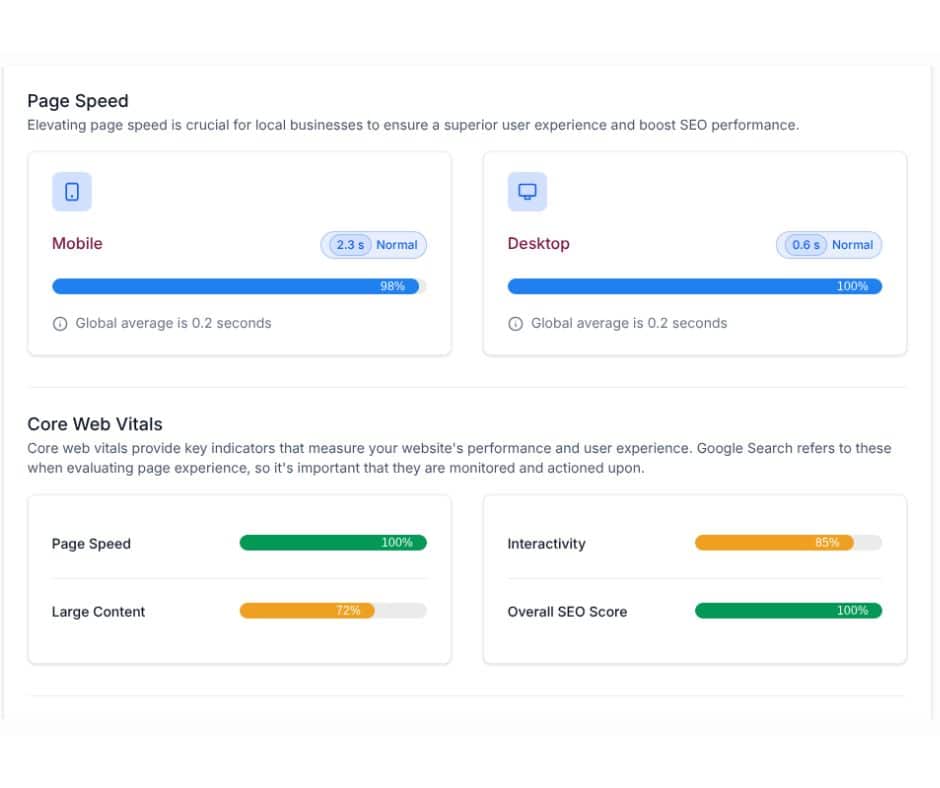Image resolution: width=940 pixels, height=788 pixels.
Task: Toggle the Mobile speed card
Action: click(237, 252)
